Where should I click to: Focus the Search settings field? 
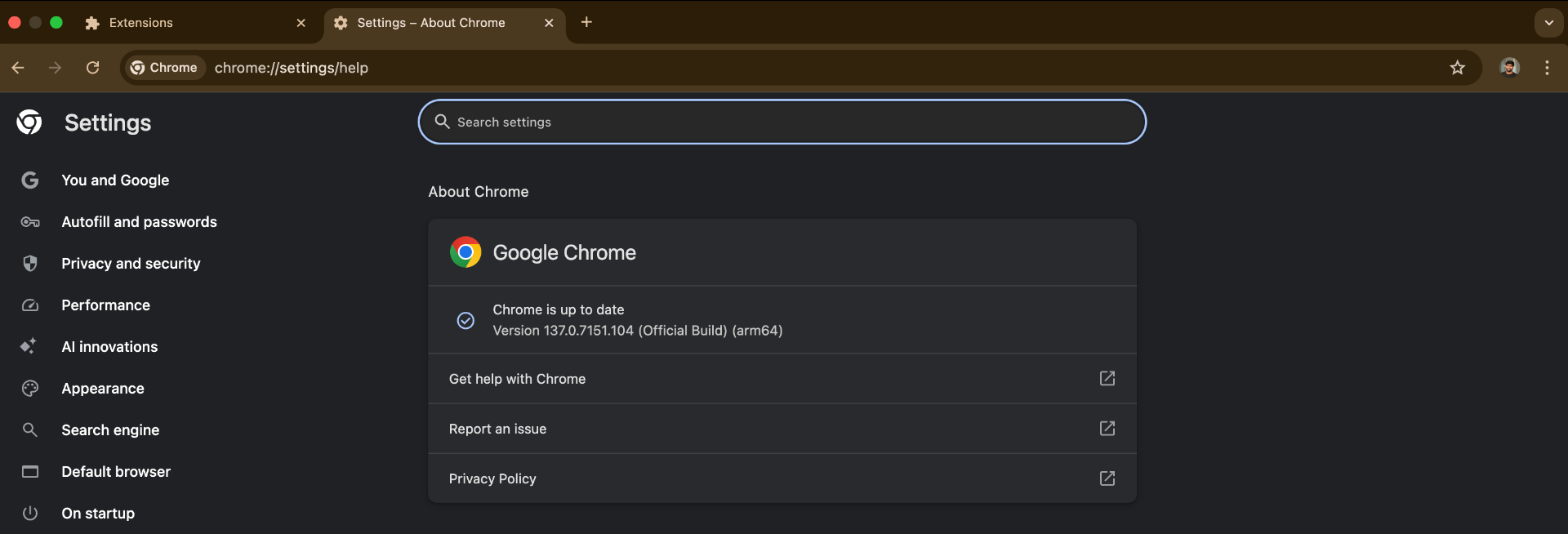click(782, 122)
